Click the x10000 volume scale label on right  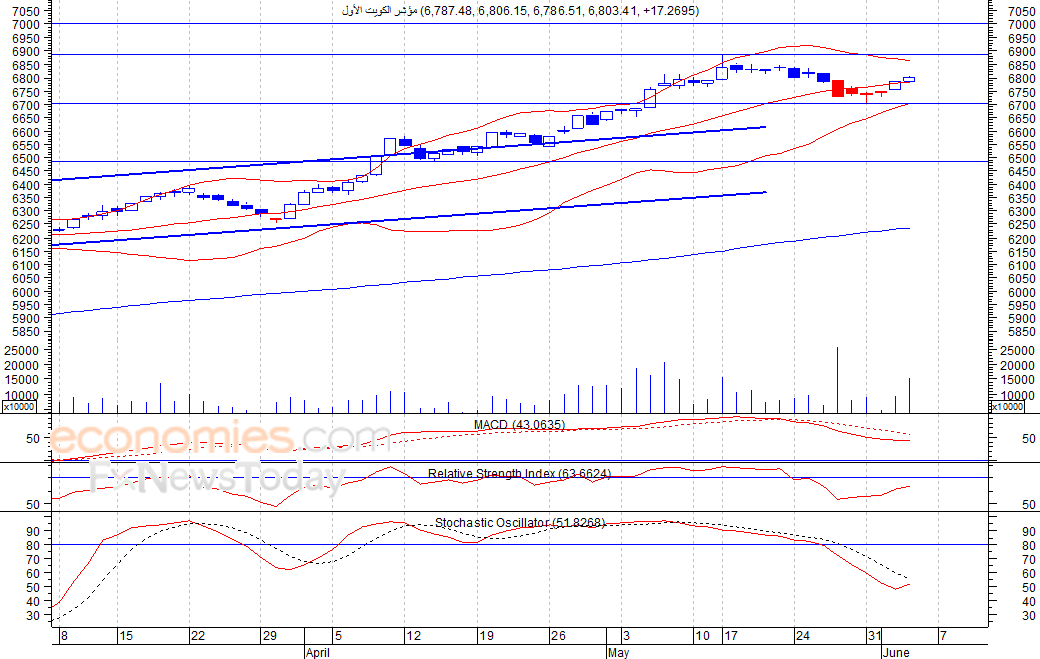tap(1007, 406)
